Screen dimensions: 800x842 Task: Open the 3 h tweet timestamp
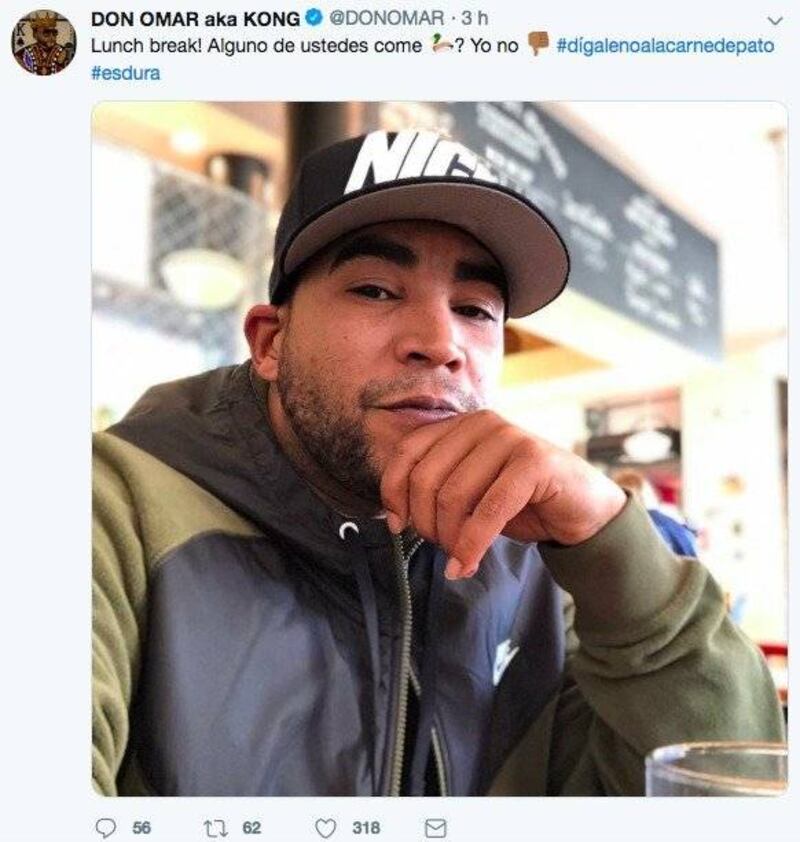475,18
